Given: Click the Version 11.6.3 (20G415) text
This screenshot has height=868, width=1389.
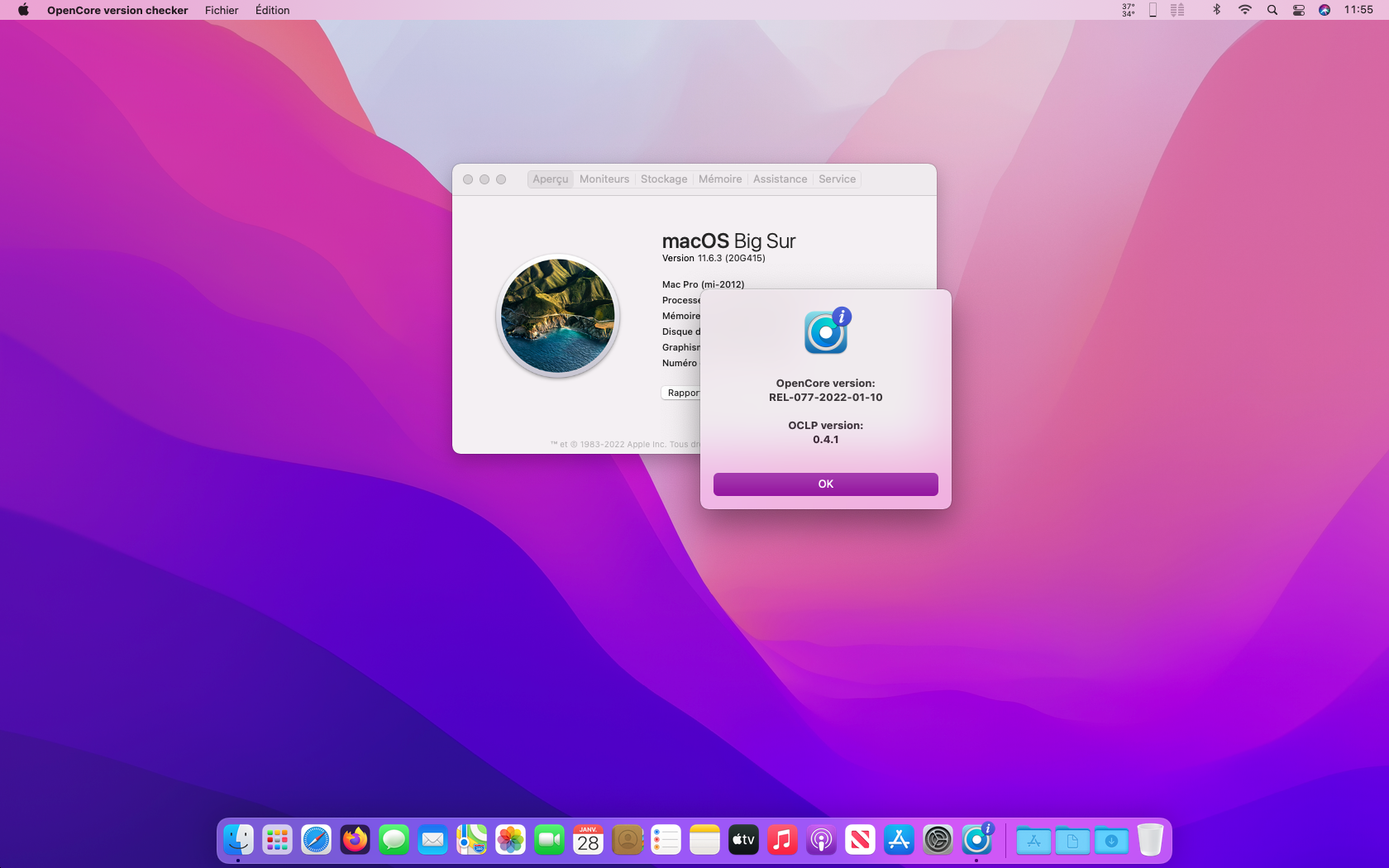Looking at the screenshot, I should (x=714, y=259).
